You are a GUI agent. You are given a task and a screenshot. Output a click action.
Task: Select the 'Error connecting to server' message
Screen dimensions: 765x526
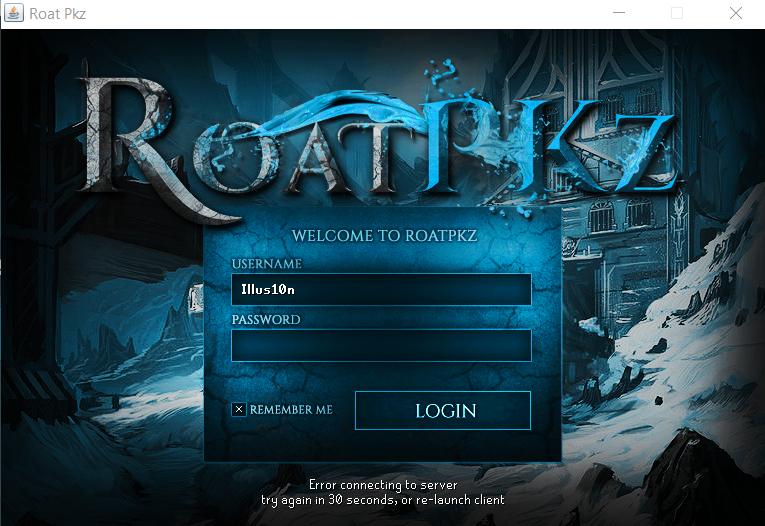383,485
